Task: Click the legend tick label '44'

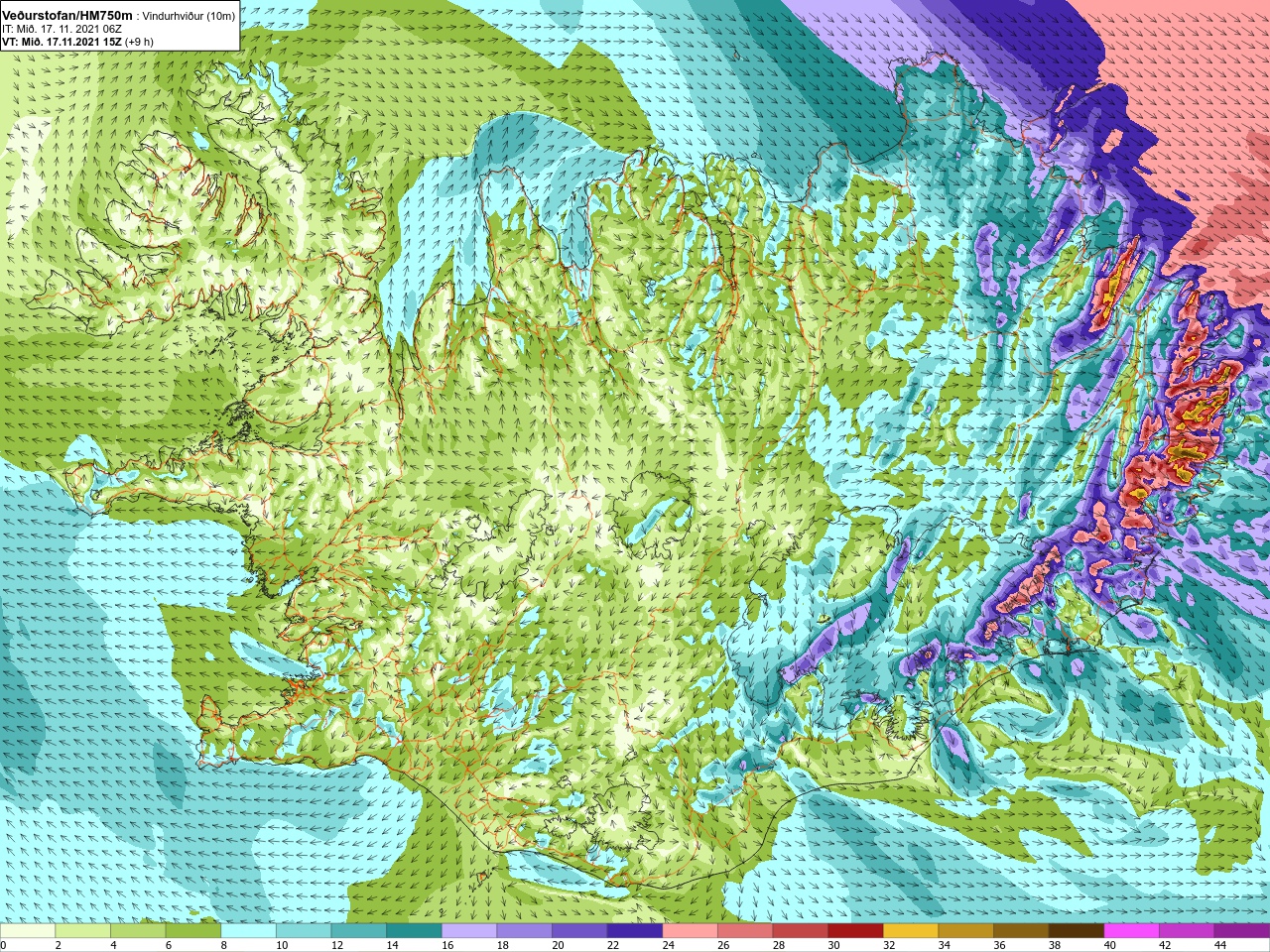Action: coord(1220,945)
